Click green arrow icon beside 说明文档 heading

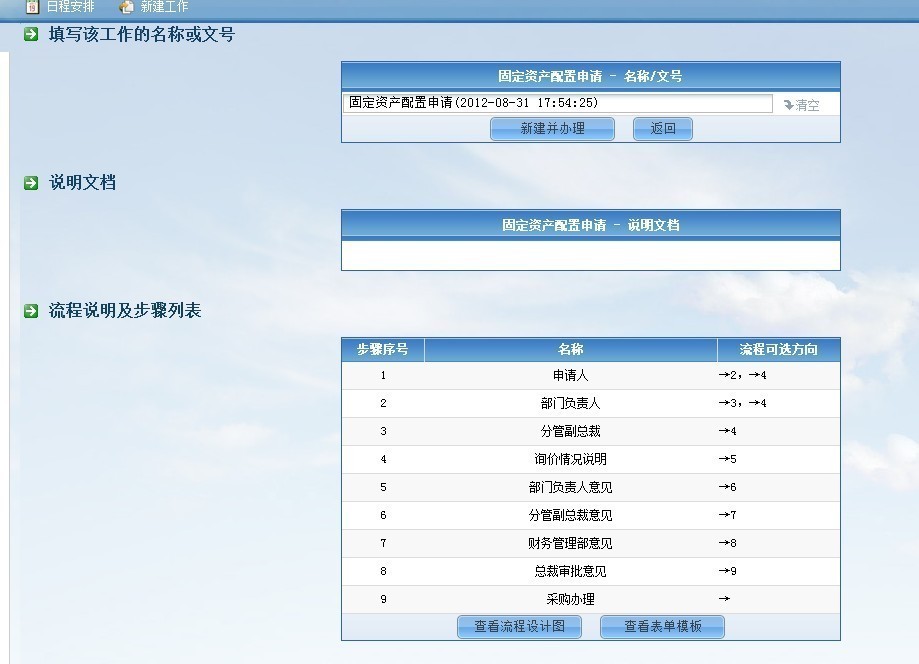point(31,183)
